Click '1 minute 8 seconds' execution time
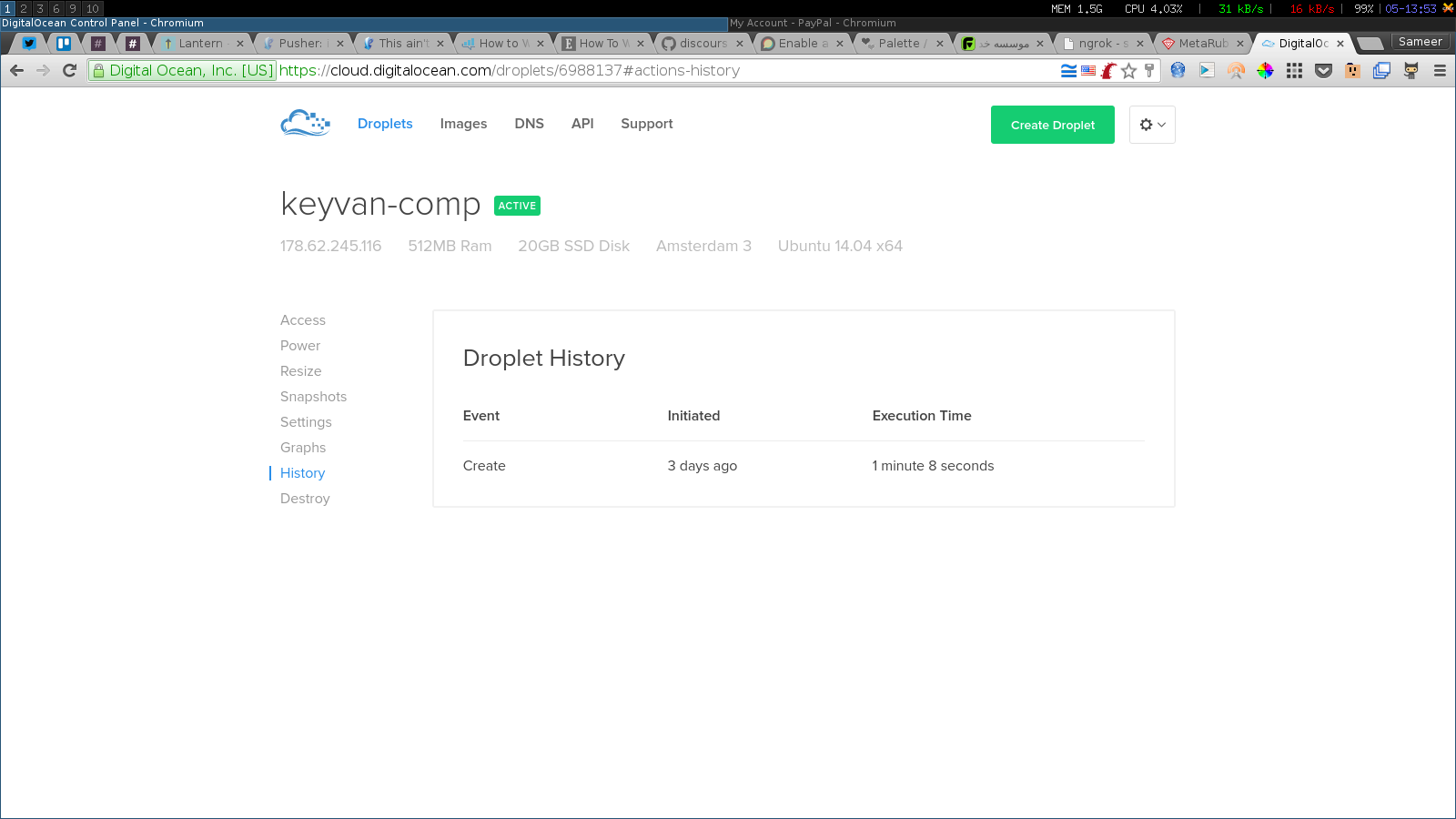Screen dimensions: 1456x819 coord(933,466)
